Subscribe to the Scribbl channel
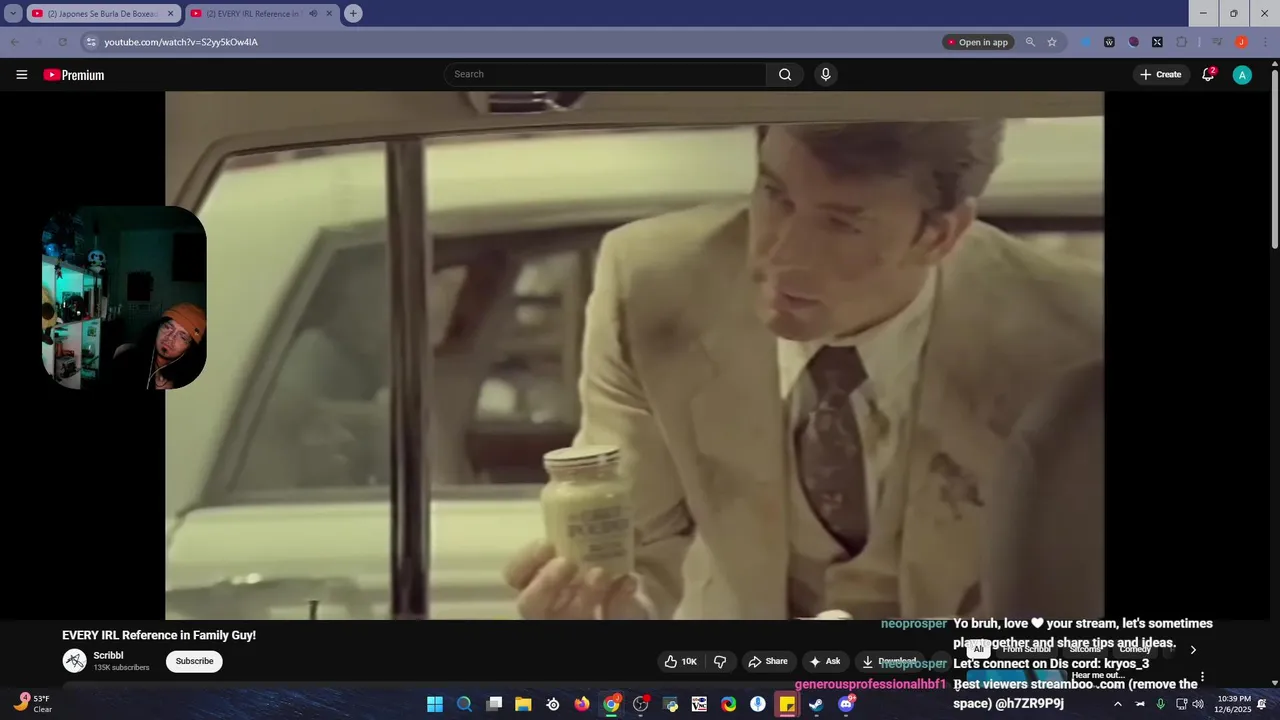This screenshot has width=1280, height=720. coord(194,661)
